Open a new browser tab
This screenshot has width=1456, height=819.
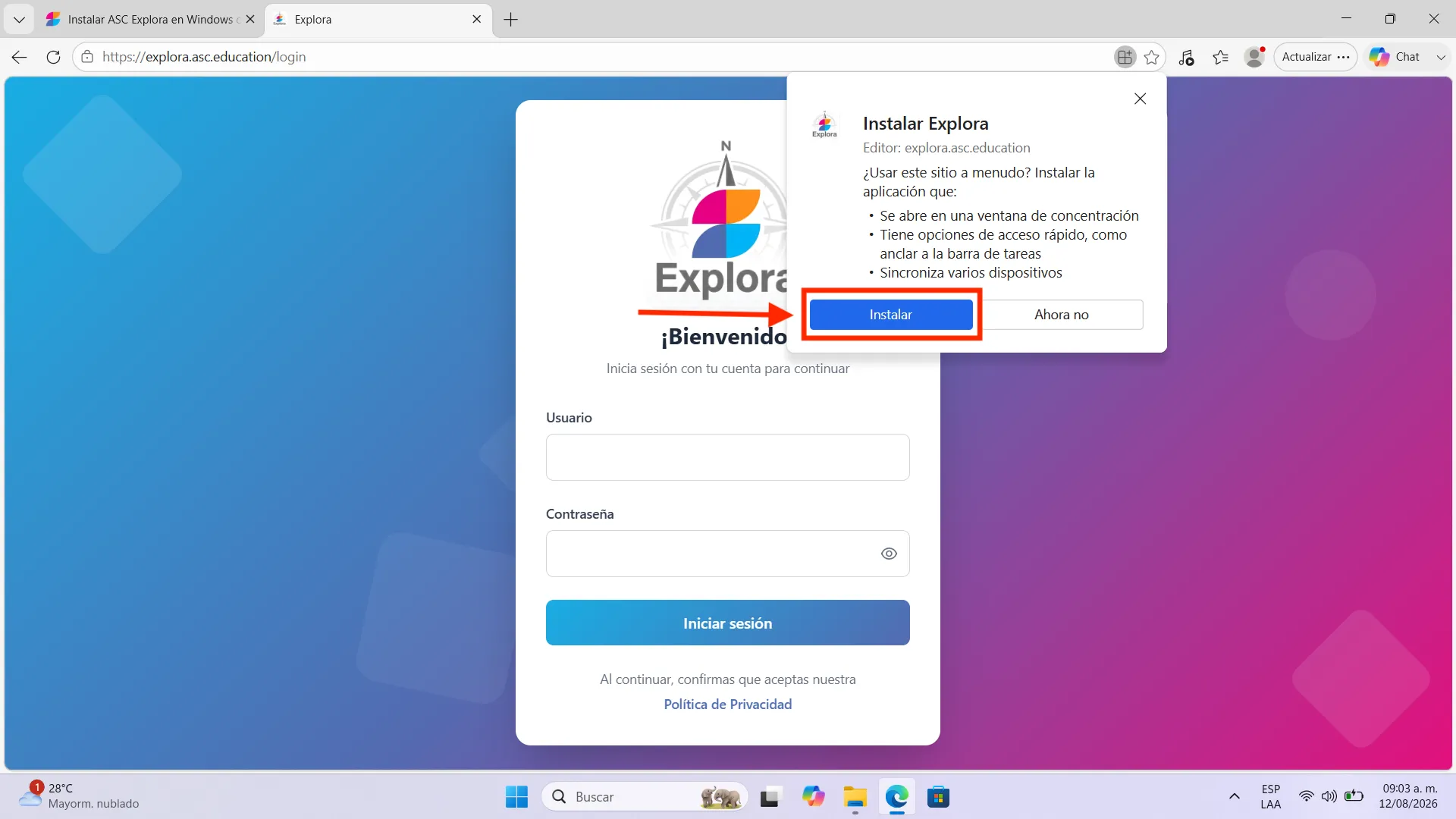[x=510, y=20]
